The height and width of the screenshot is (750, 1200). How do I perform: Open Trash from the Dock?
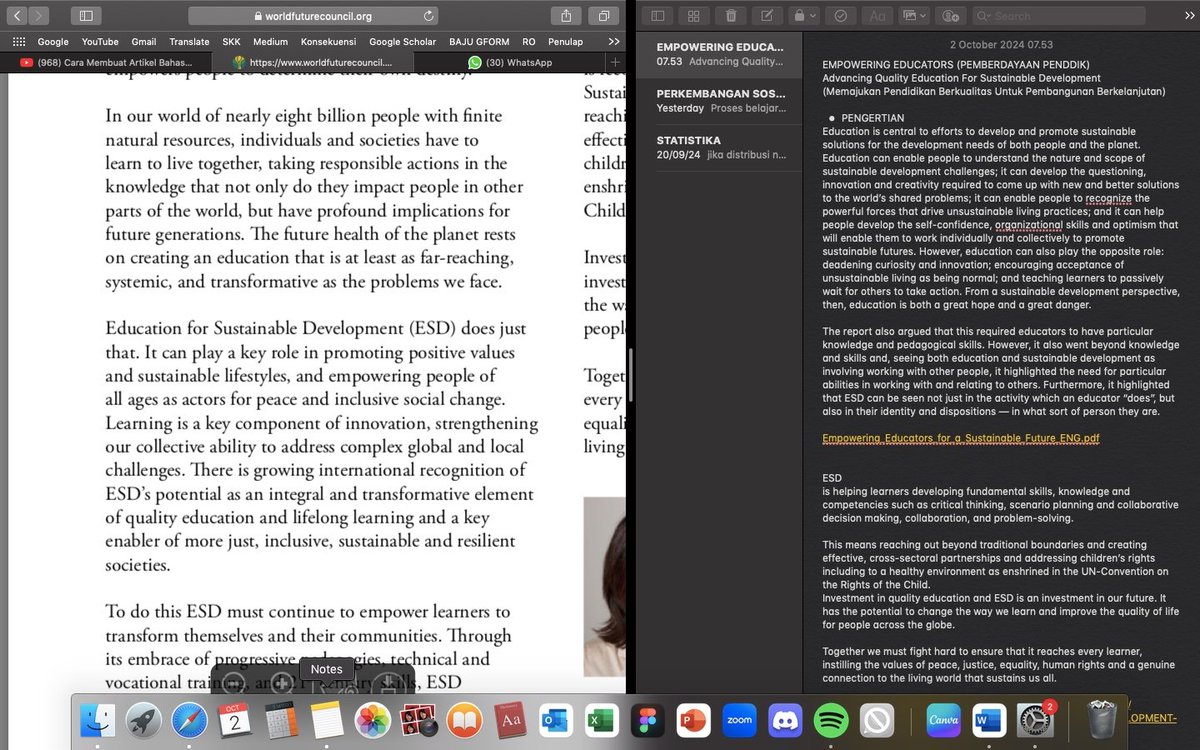[x=1101, y=720]
